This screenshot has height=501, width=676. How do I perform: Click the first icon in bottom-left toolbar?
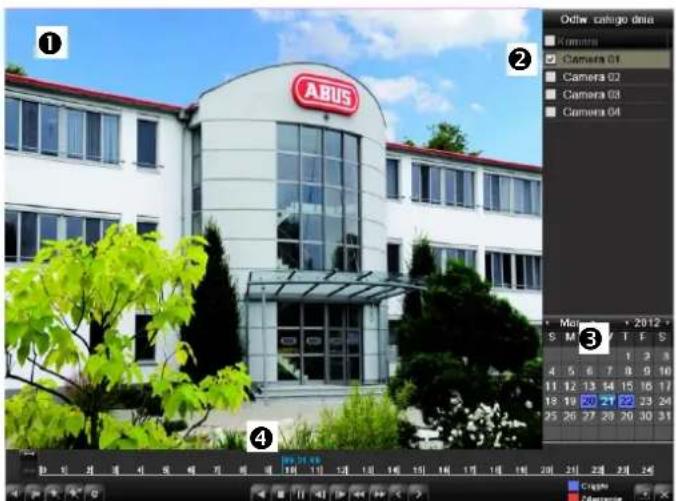pos(10,493)
